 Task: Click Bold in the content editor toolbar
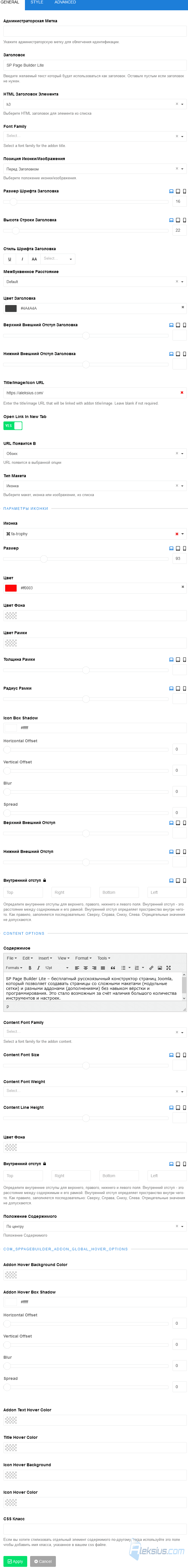pos(30,968)
